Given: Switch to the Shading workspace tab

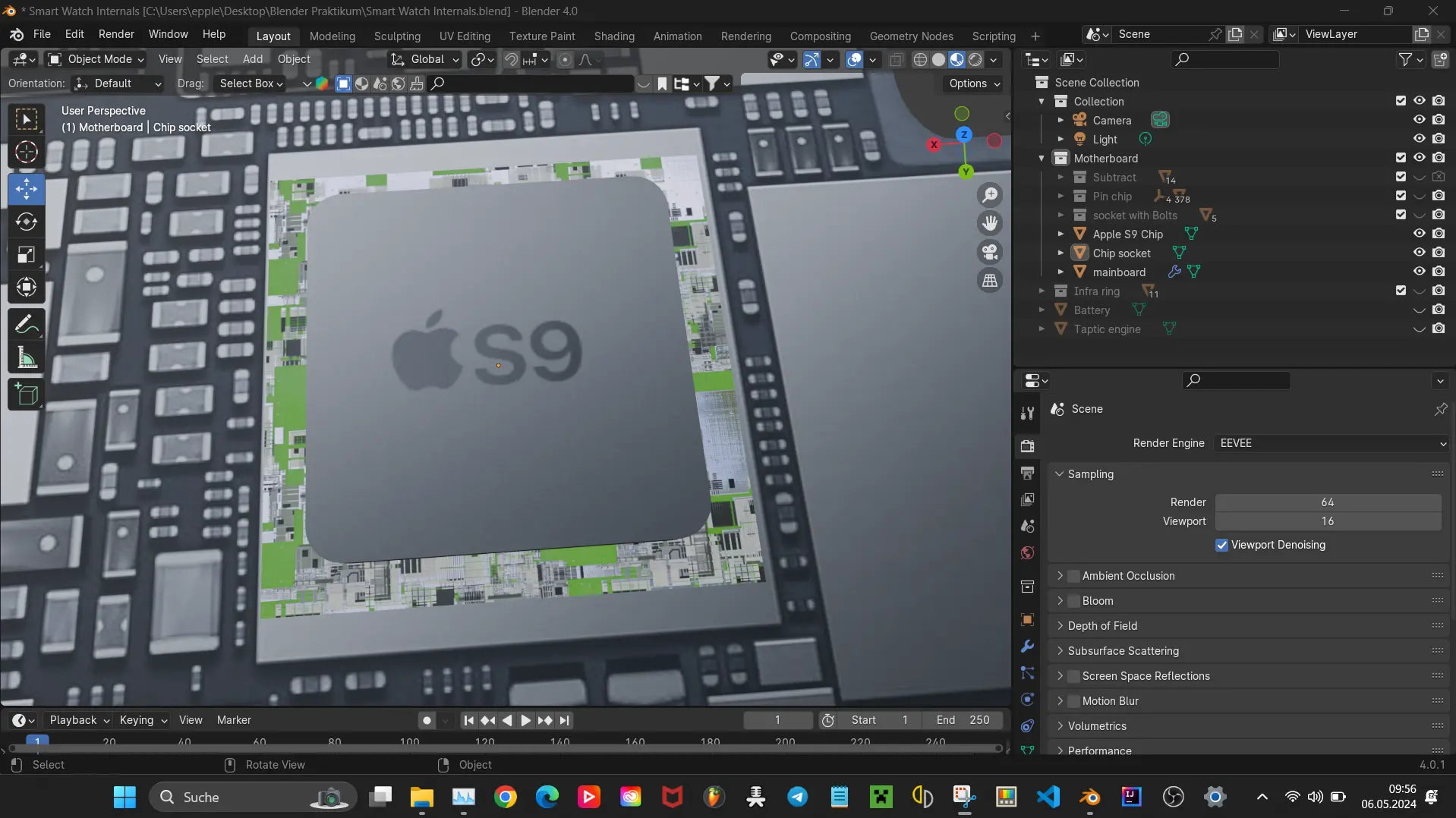Looking at the screenshot, I should coord(614,36).
